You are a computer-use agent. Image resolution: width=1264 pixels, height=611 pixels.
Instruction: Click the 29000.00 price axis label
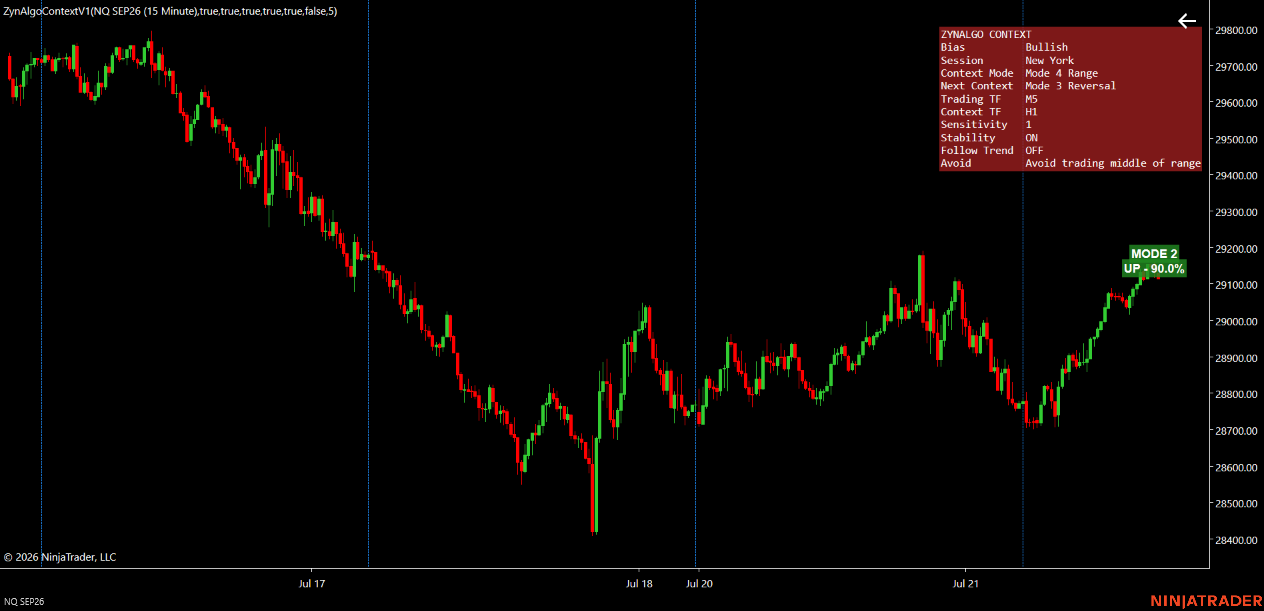(1236, 322)
